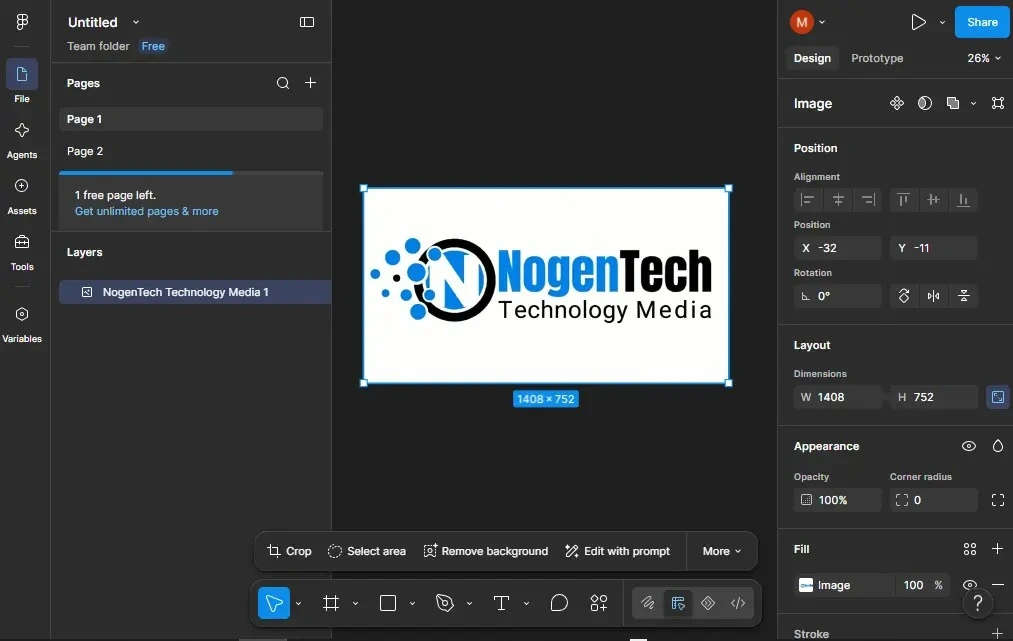Open the Assets sidebar panel
This screenshot has height=641, width=1013.
tap(22, 196)
